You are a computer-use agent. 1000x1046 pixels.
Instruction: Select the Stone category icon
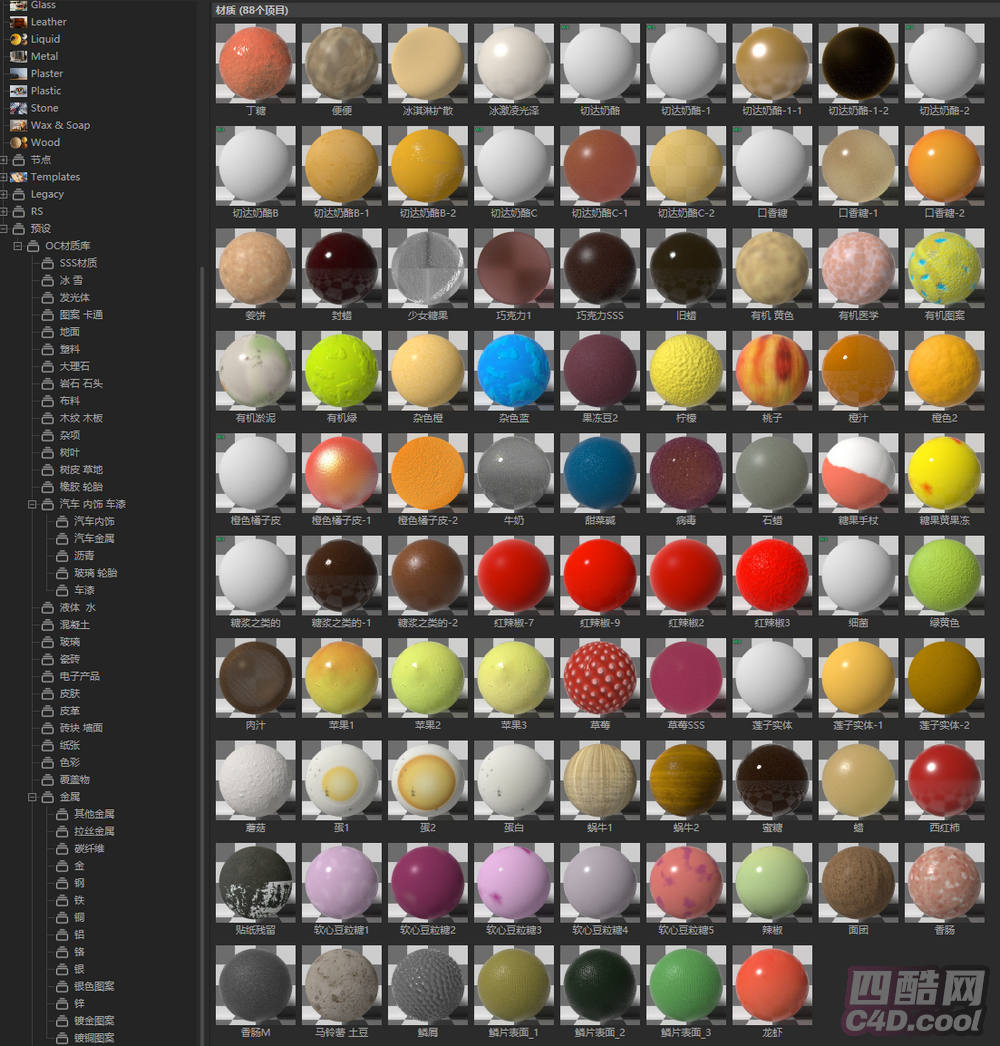click(18, 108)
